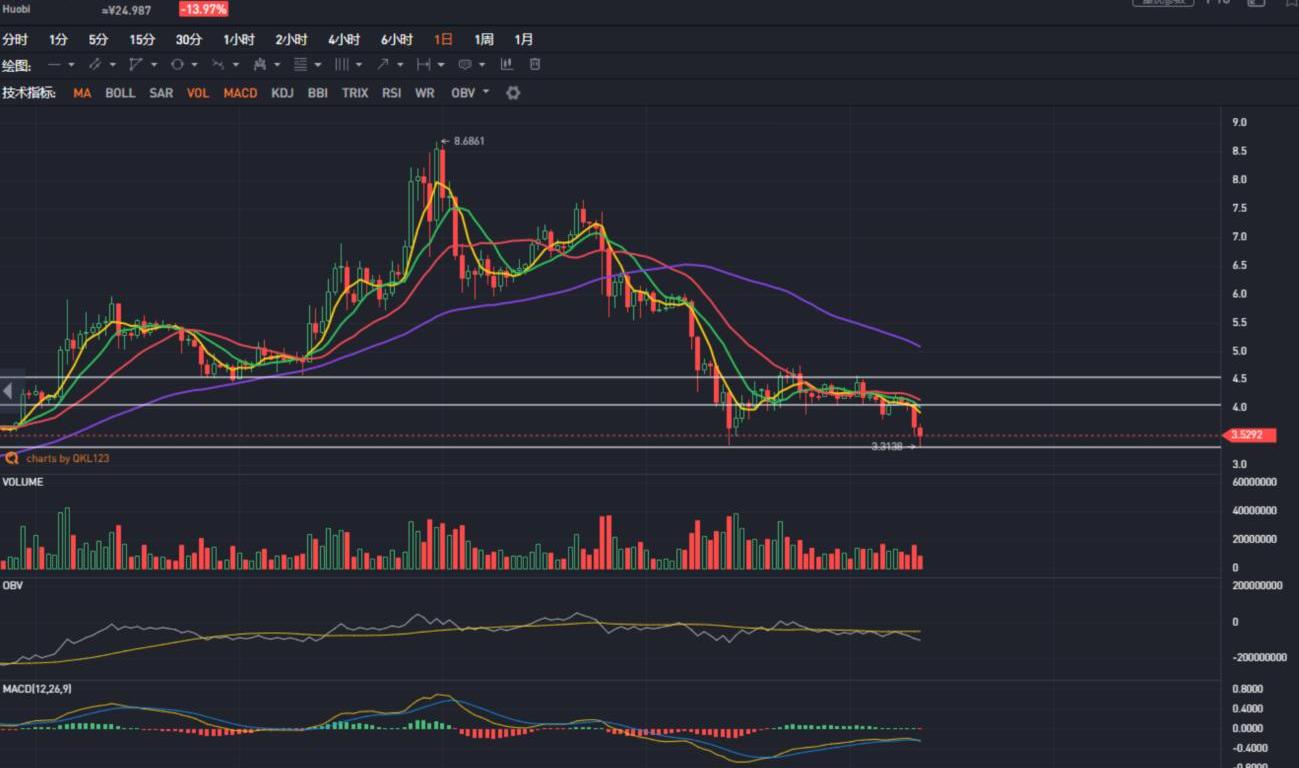Click the trash icon to delete drawings
The width and height of the screenshot is (1299, 768).
535,64
